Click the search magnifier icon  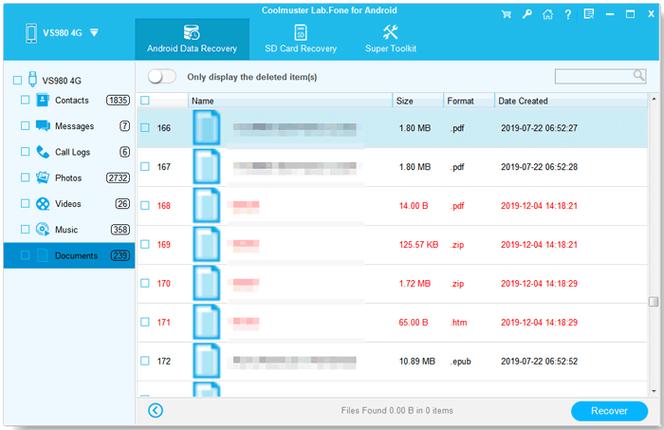639,75
